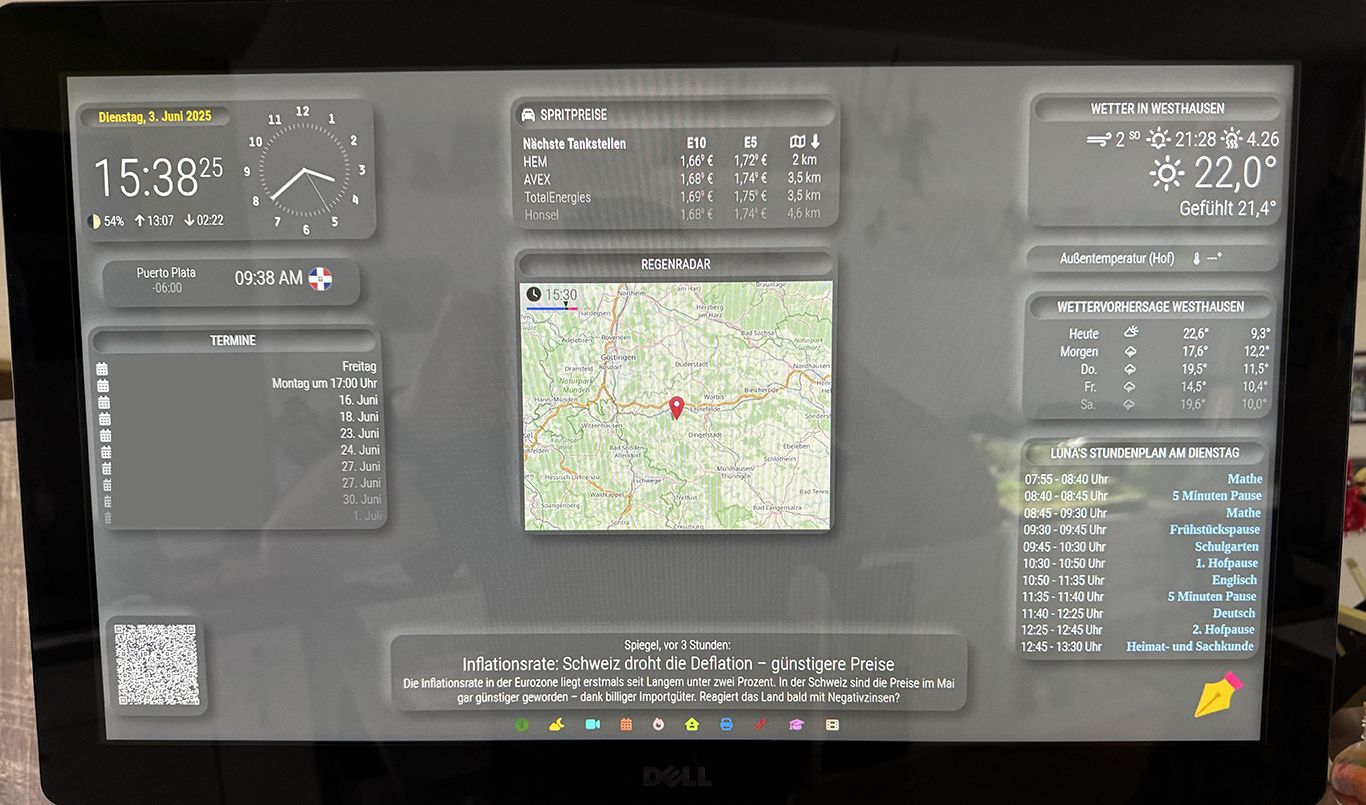Click the red location pin on map
Image resolution: width=1366 pixels, height=805 pixels.
coord(677,406)
